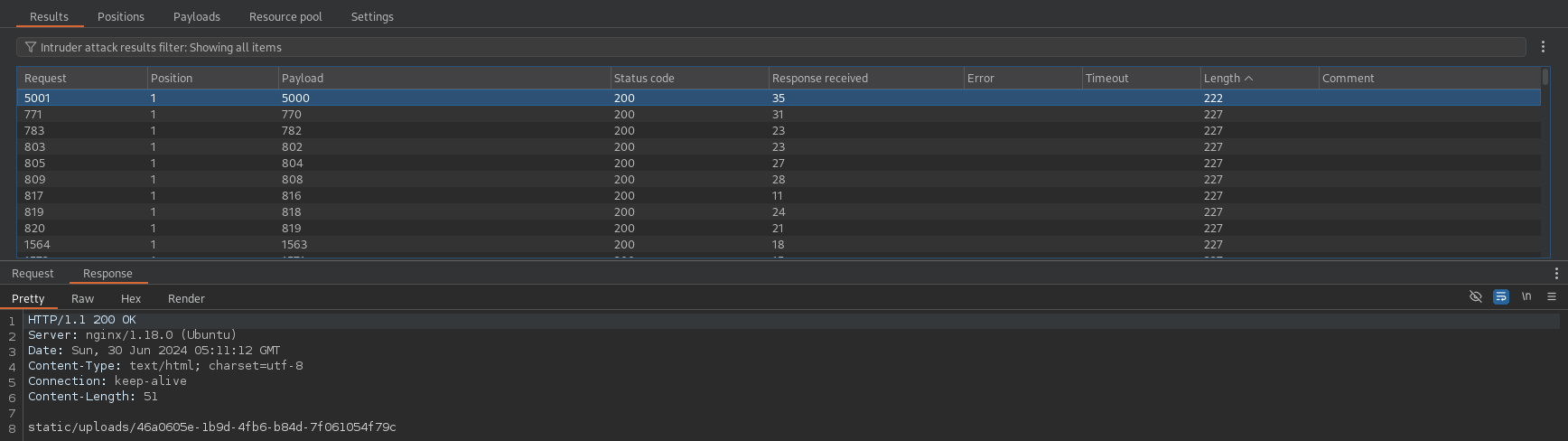
Task: Open the Settings tab
Action: coord(372,16)
